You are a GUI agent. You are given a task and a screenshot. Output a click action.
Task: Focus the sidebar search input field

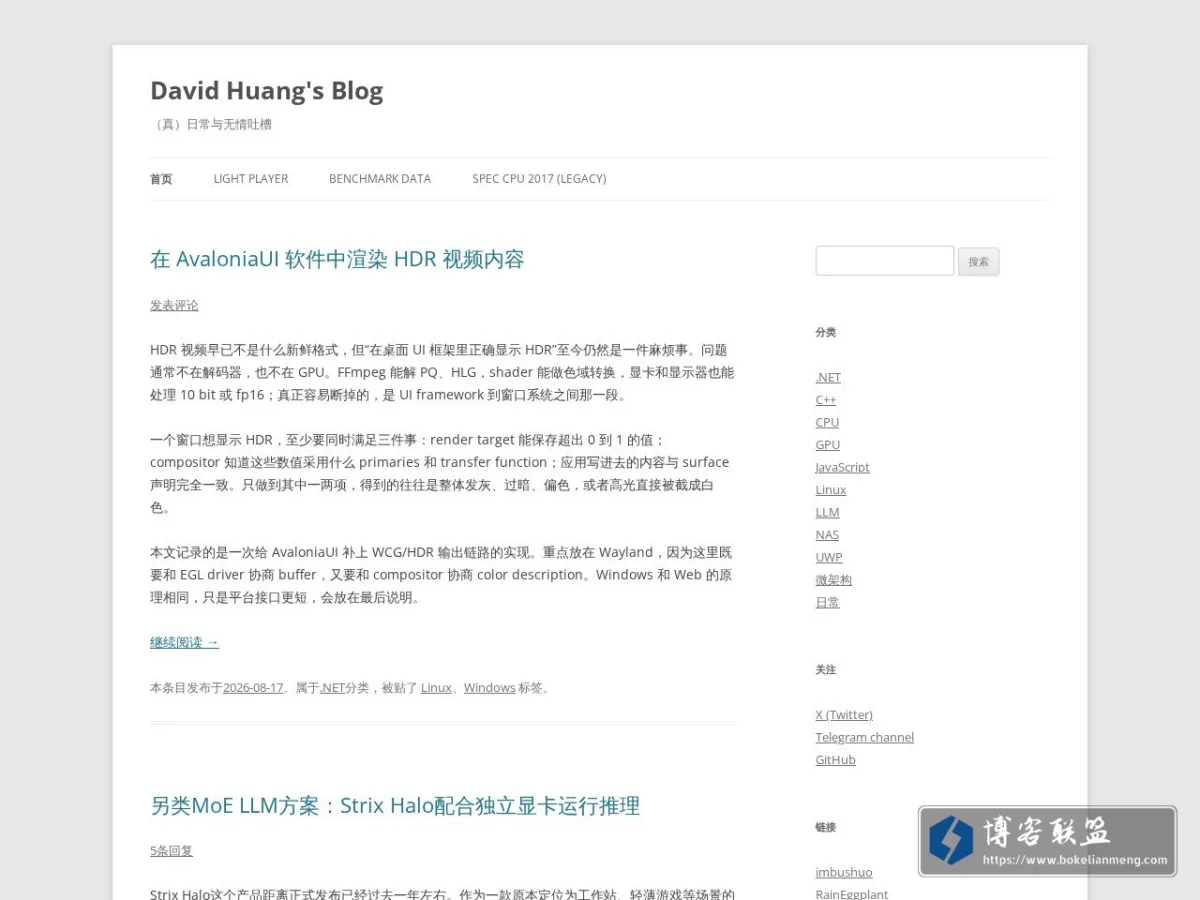[x=885, y=261]
